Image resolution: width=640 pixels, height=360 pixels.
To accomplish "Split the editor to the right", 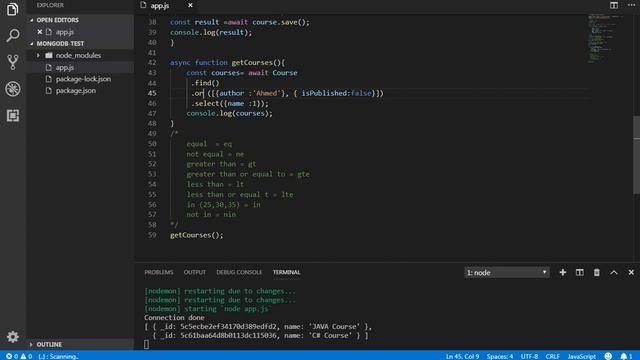I will (613, 5).
